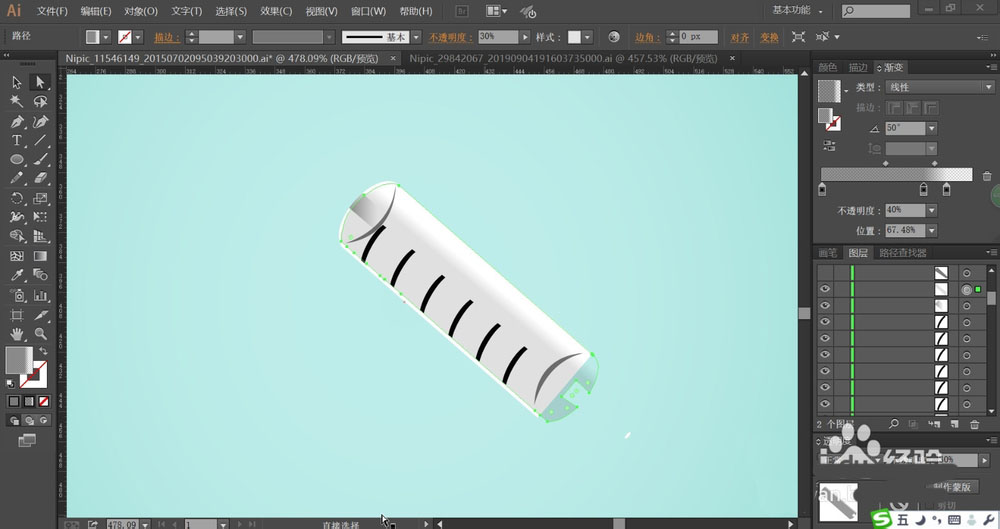Viewport: 1000px width, 529px height.
Task: Toggle visibility eye of the selected layer row
Action: point(825,289)
